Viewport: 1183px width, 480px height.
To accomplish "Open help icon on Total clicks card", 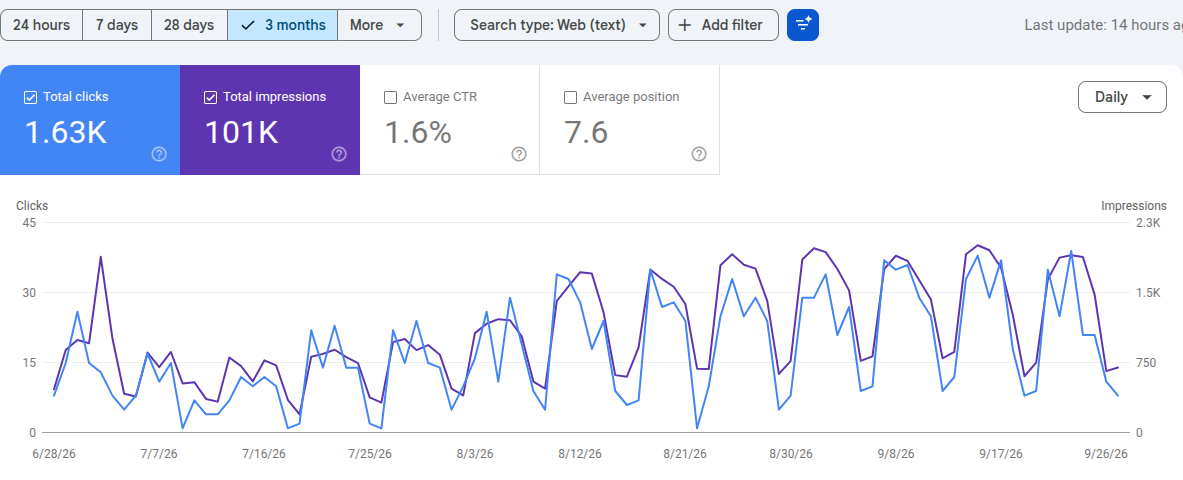I will click(x=159, y=154).
